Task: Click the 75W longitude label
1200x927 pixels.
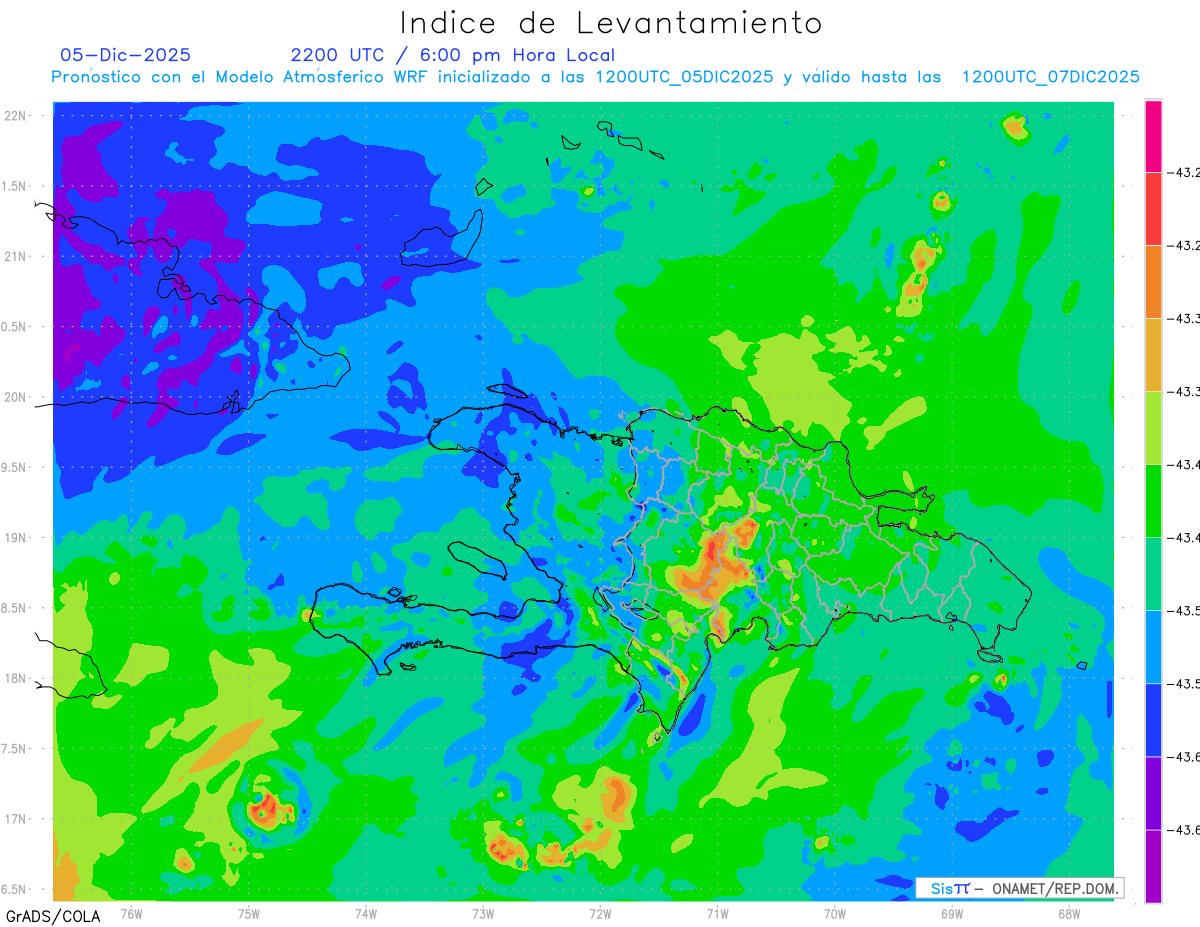Action: coord(249,913)
